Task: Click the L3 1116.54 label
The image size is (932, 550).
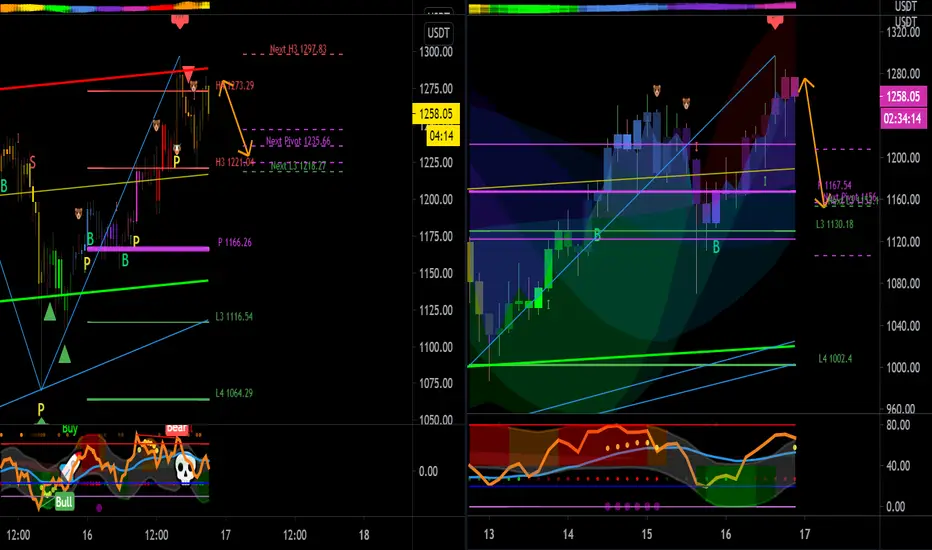Action: [x=234, y=316]
